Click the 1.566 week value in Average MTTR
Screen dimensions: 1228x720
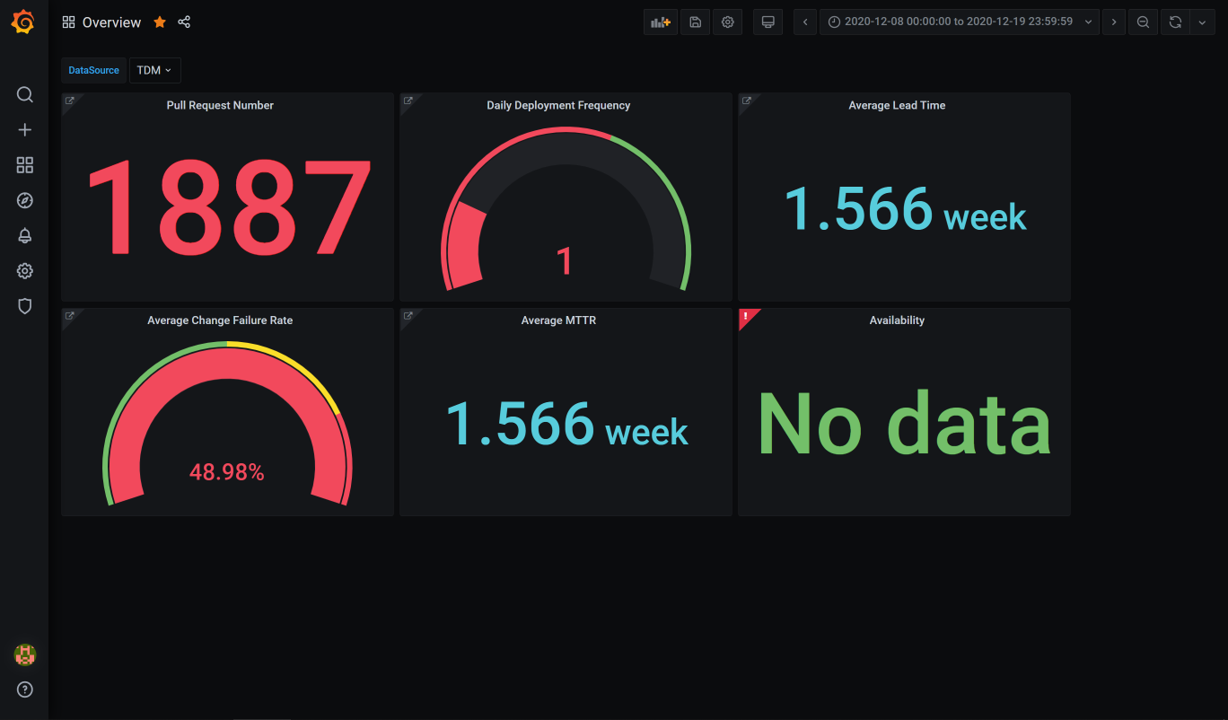[567, 425]
